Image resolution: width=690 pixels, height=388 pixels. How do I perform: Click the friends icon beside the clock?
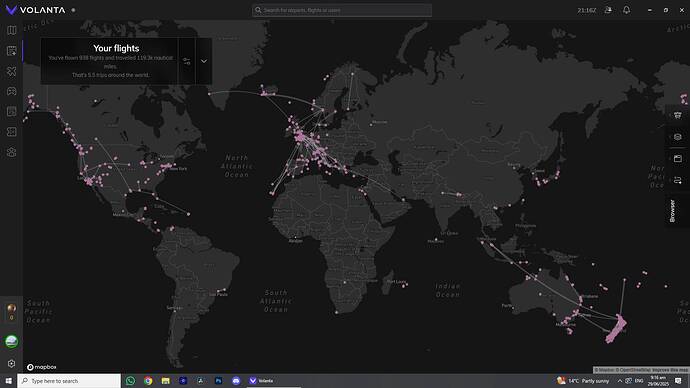pos(608,10)
